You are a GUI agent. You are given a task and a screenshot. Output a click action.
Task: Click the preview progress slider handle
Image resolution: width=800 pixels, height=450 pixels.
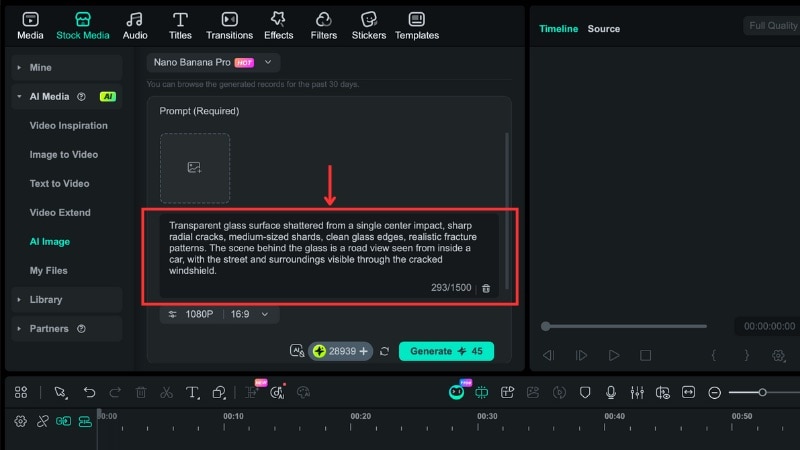(545, 326)
